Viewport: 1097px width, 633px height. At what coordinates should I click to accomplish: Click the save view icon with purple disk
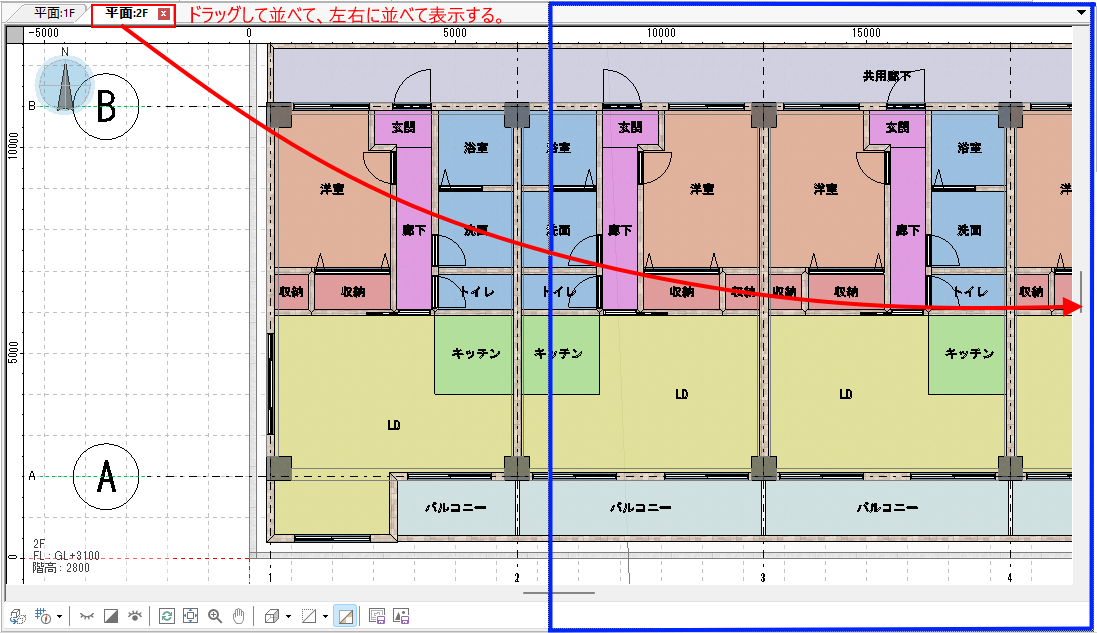[x=377, y=616]
